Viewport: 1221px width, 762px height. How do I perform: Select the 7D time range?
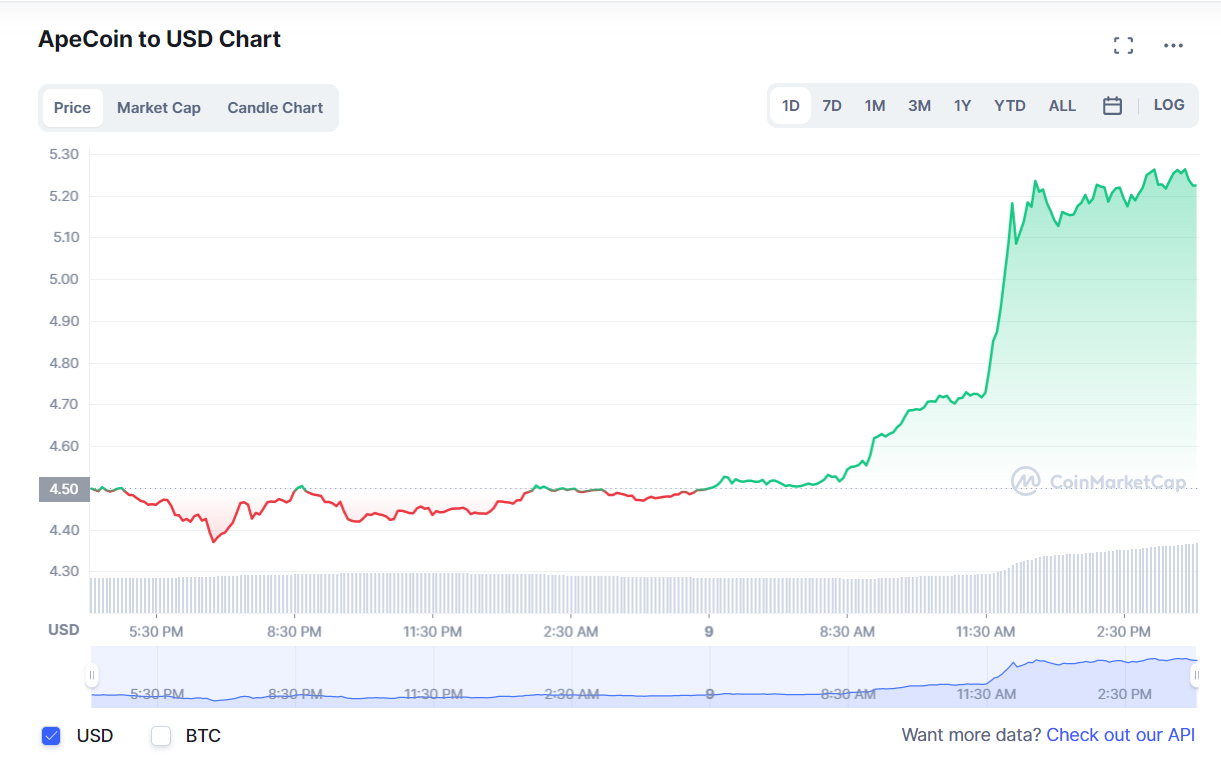[x=832, y=105]
